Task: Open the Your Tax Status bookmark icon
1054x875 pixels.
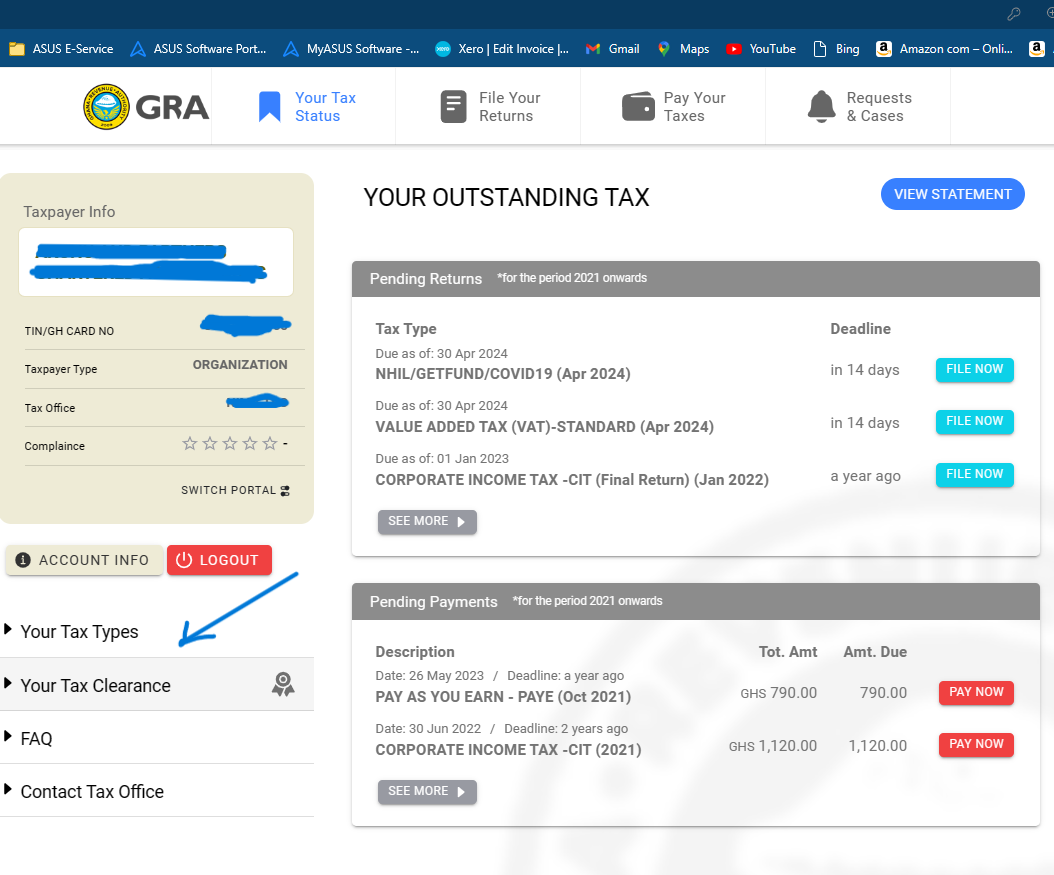Action: coord(269,107)
